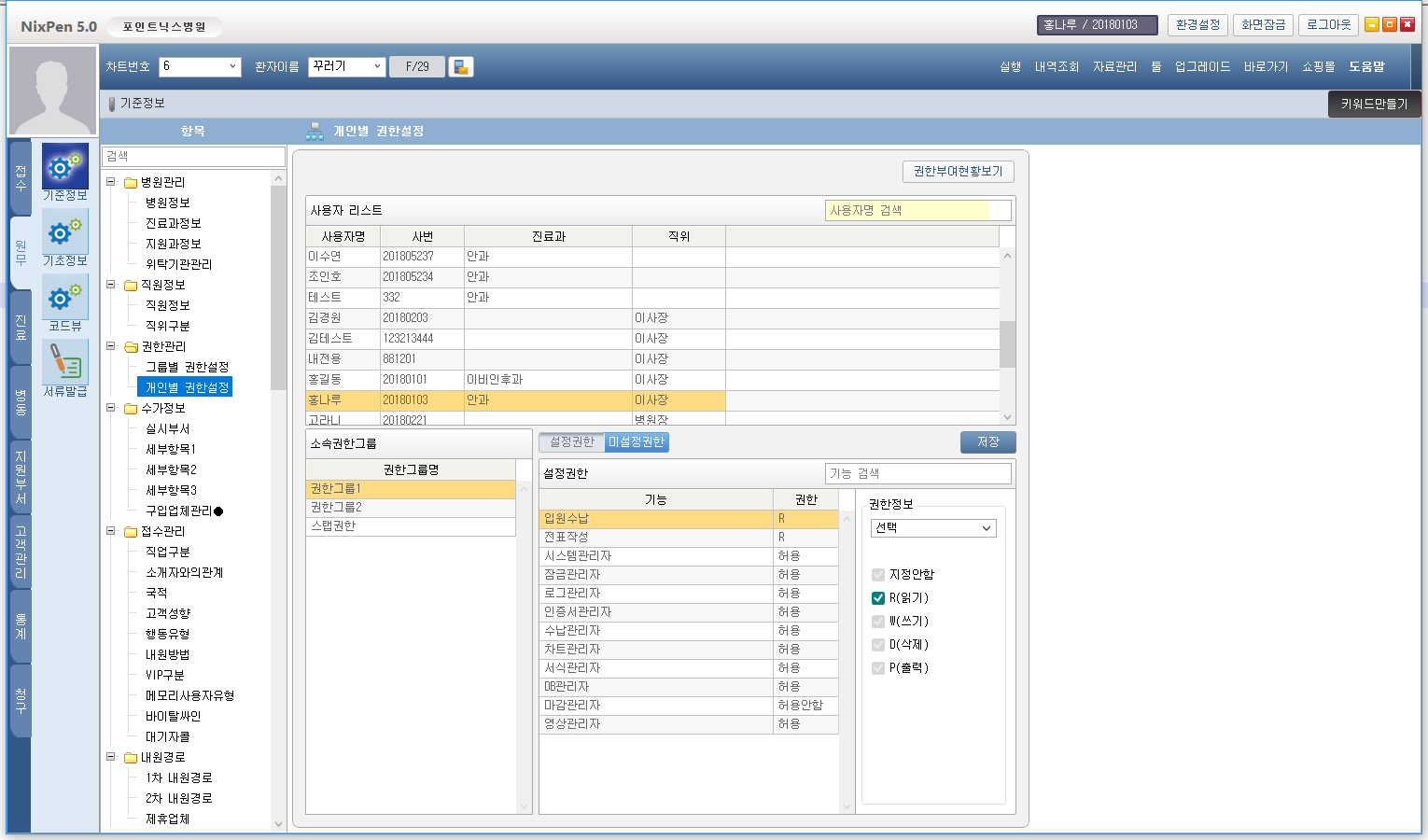Click the patient profile photo placeholder

pyautogui.click(x=52, y=91)
